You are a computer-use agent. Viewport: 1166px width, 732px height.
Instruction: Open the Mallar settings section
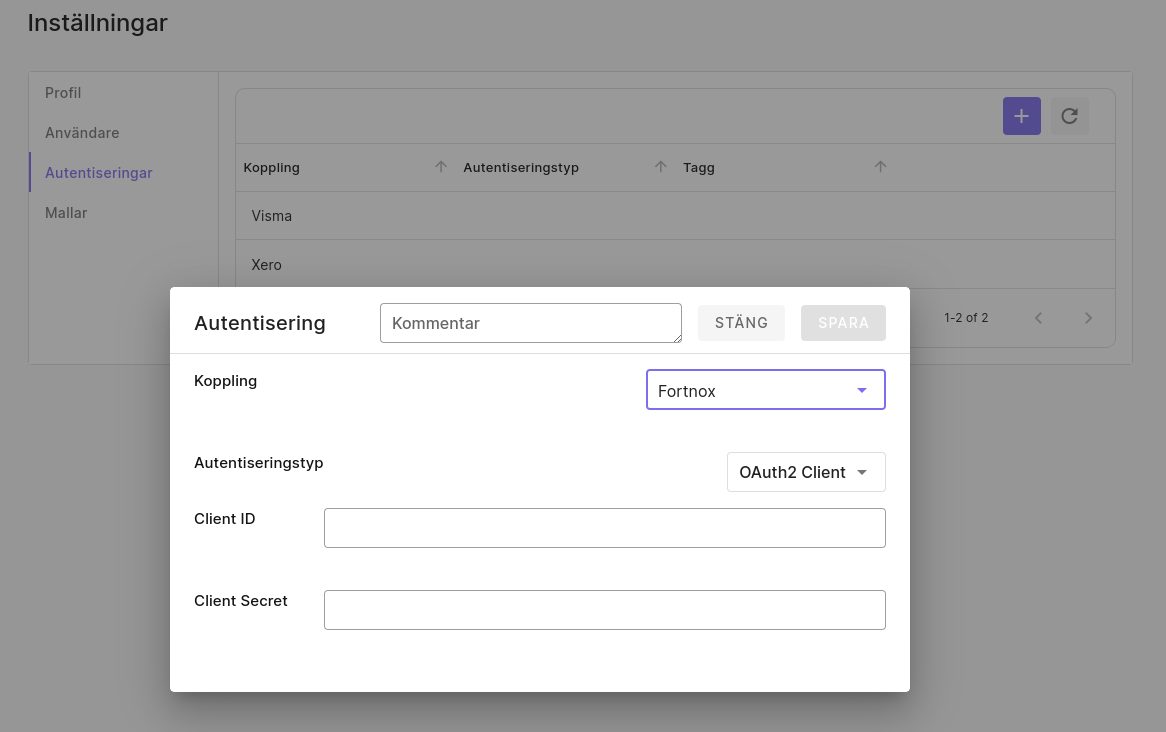[x=66, y=213]
